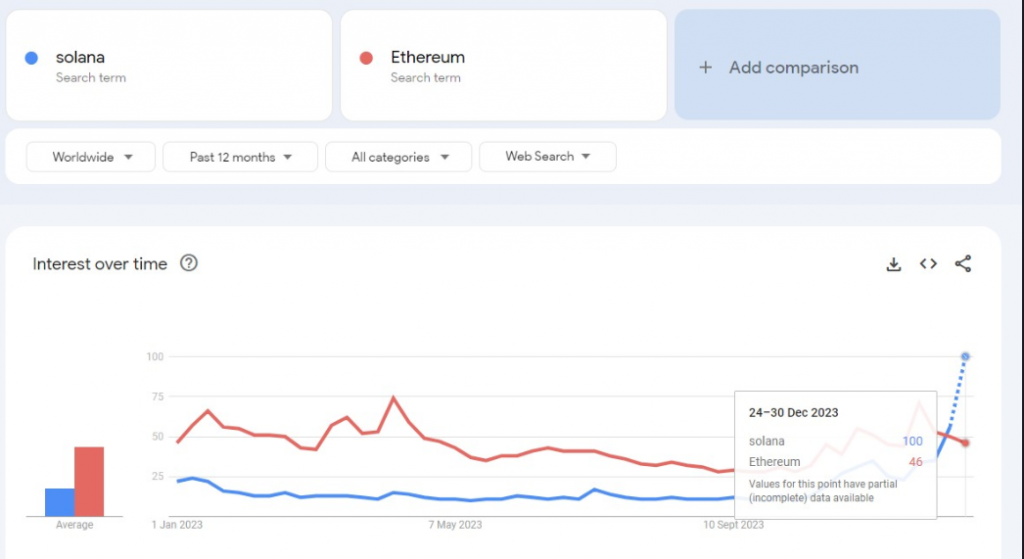The image size is (1024, 559).
Task: Click the Add comparison button
Action: pos(837,66)
